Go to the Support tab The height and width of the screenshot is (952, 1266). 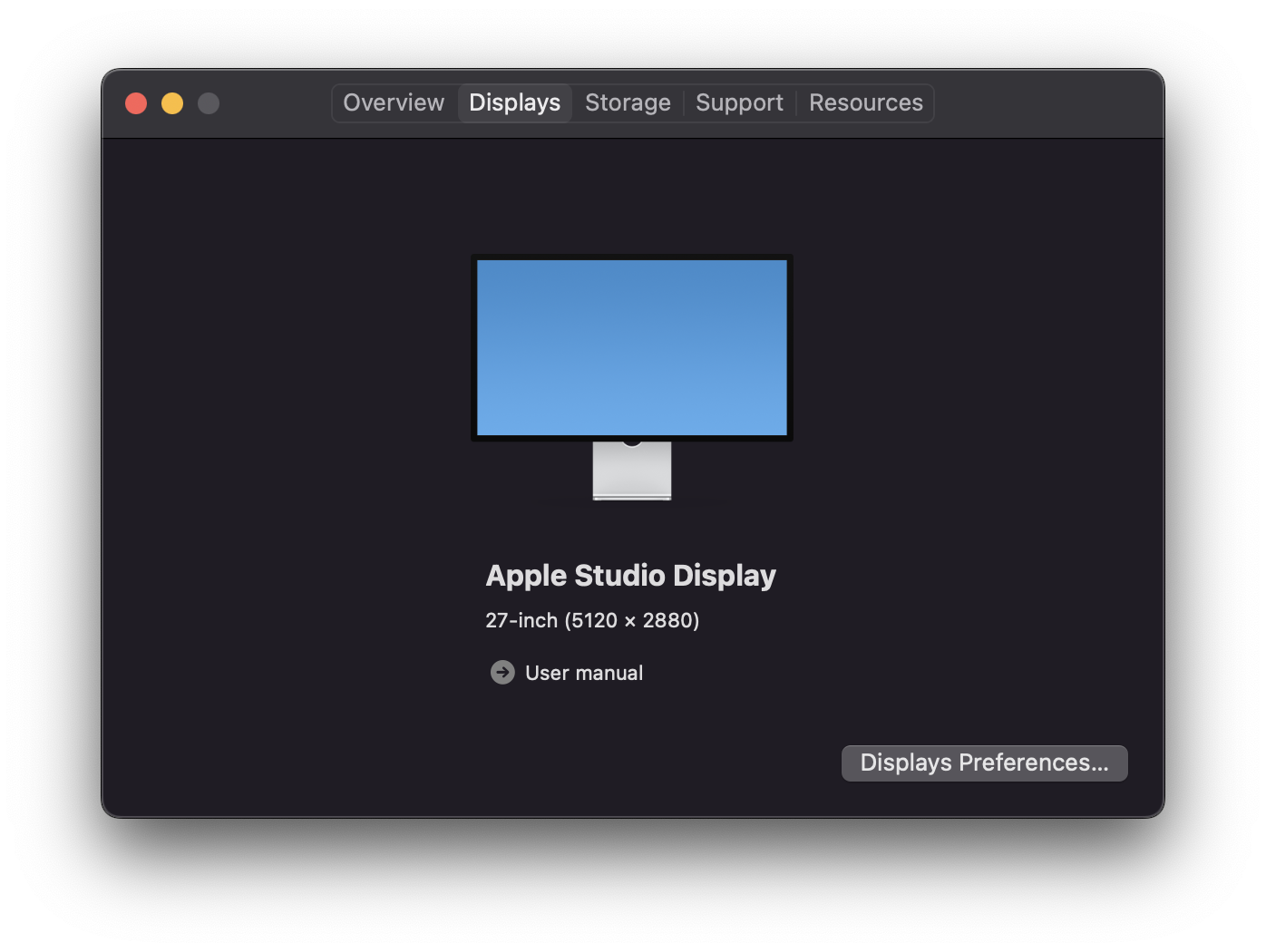pos(739,102)
